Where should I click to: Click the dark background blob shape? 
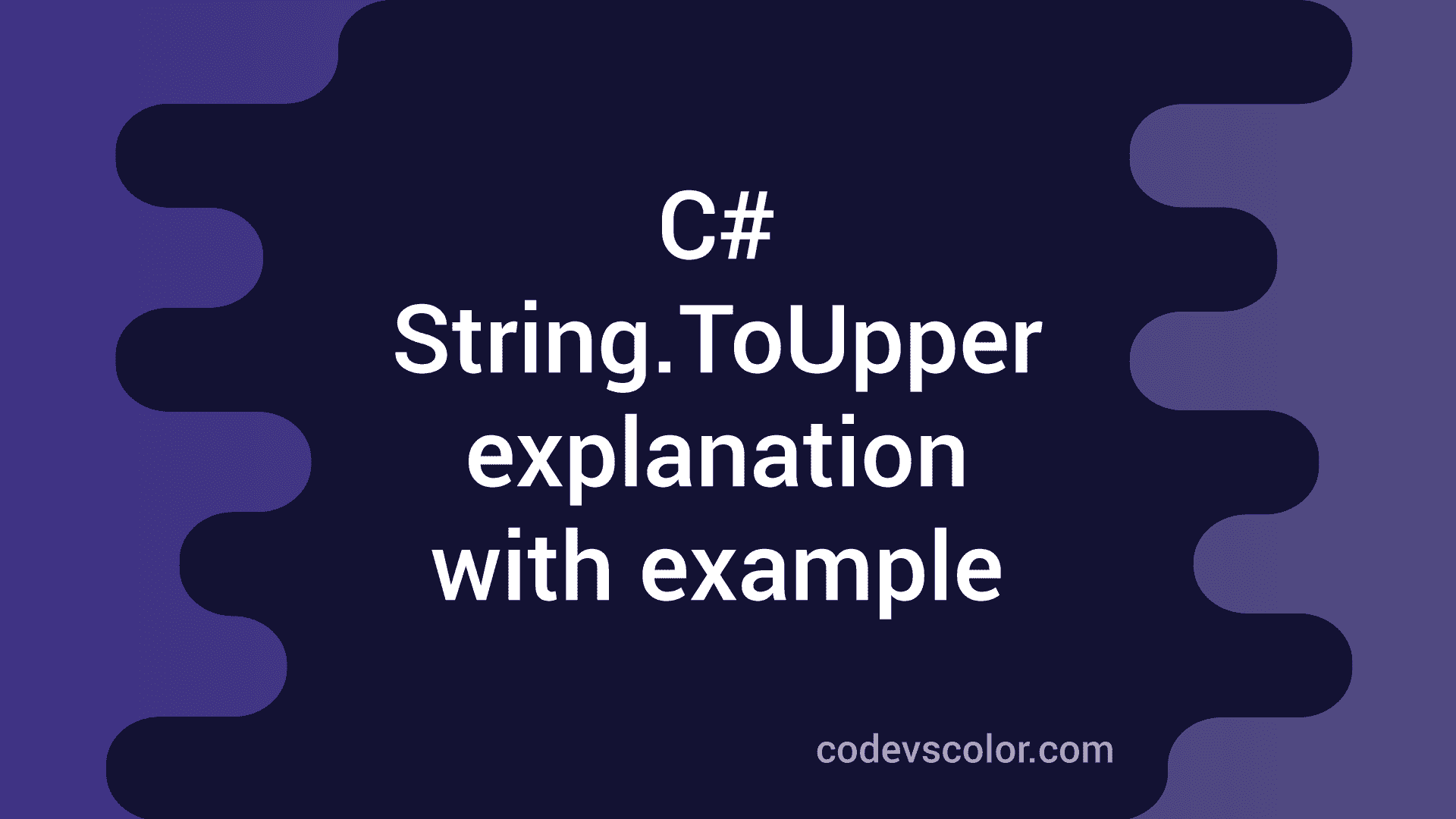pyautogui.click(x=728, y=410)
